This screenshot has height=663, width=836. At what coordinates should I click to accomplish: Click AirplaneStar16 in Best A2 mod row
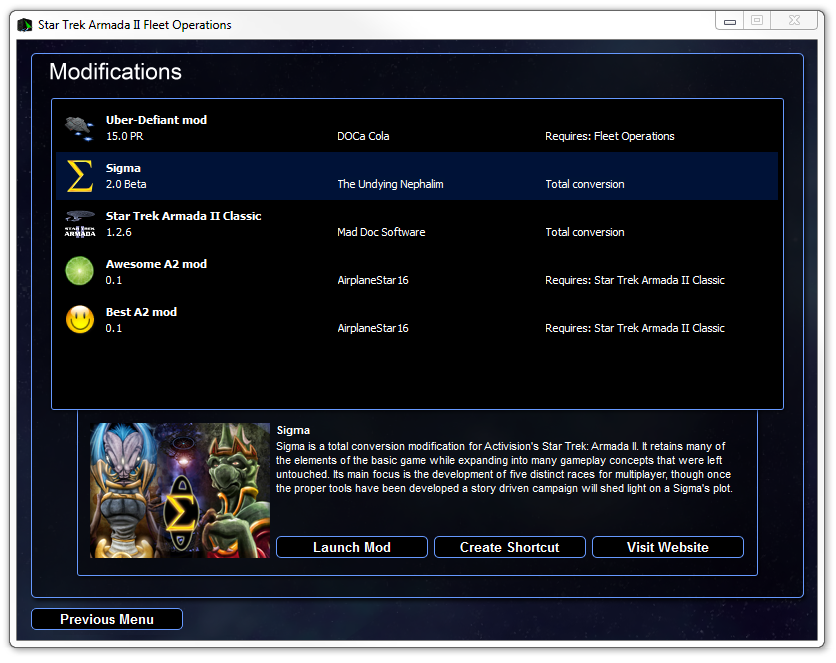(x=373, y=328)
